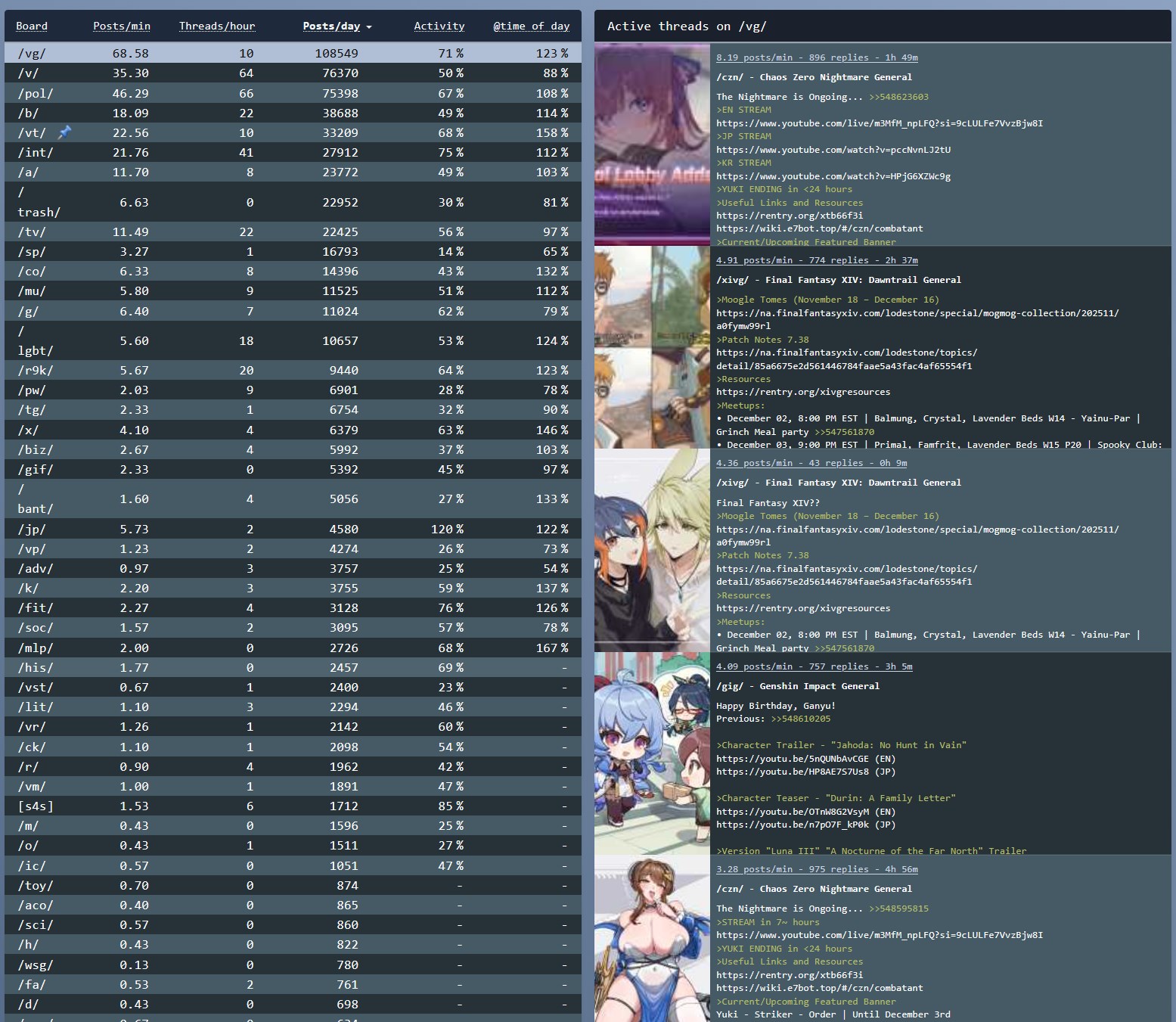Select the /b/ board row
The image size is (1176, 1022).
click(293, 113)
